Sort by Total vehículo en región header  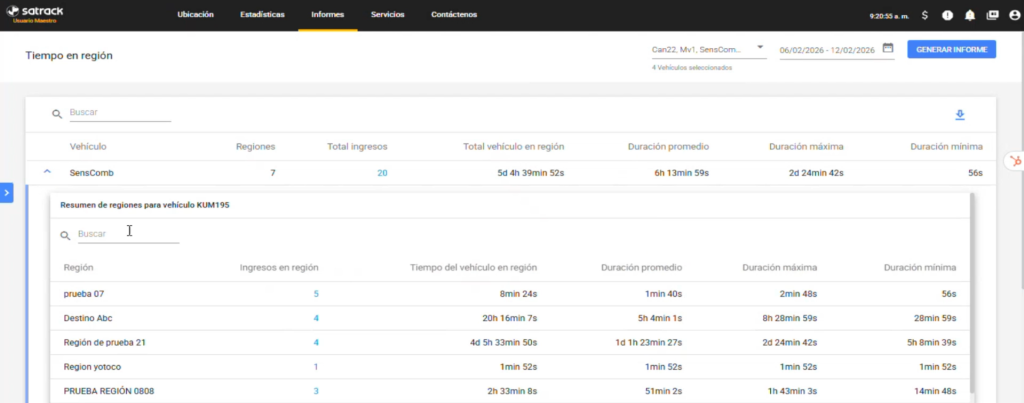513,146
